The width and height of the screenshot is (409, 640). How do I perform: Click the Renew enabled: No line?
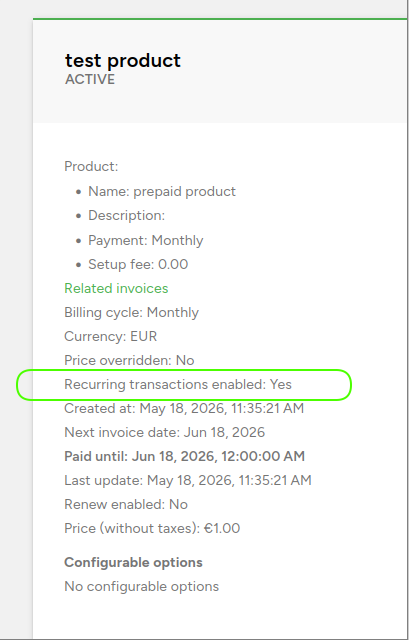click(x=126, y=504)
